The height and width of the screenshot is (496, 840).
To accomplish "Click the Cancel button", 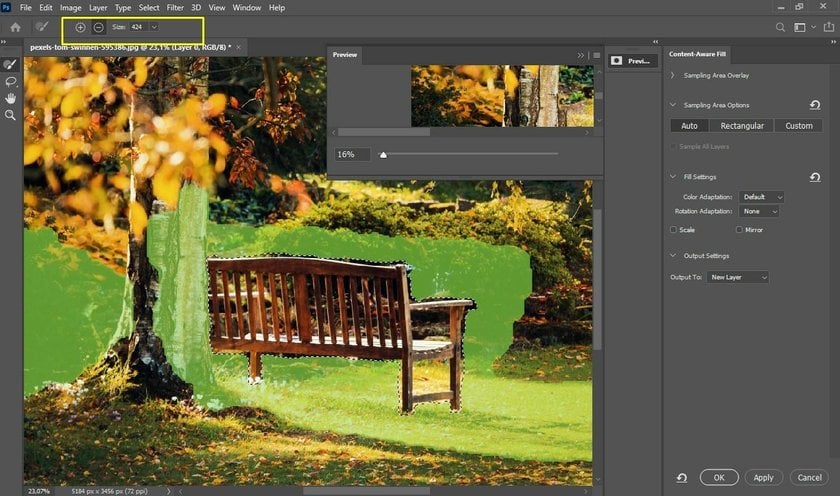I will [x=809, y=477].
